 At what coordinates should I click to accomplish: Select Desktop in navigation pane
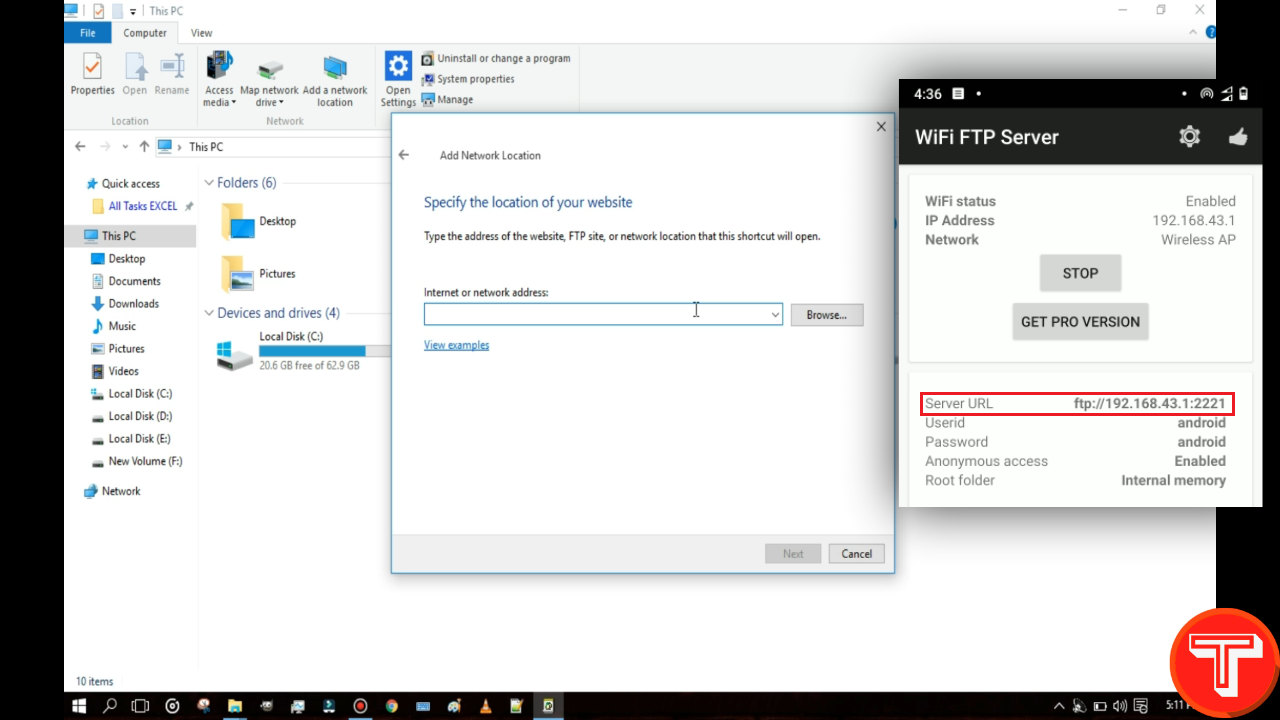pyautogui.click(x=126, y=258)
